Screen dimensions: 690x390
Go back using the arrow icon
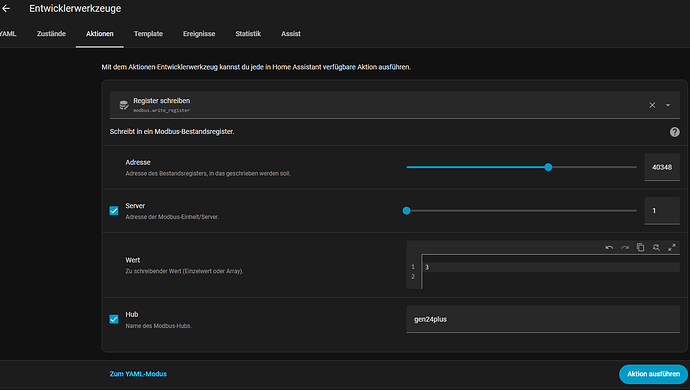(x=6, y=8)
